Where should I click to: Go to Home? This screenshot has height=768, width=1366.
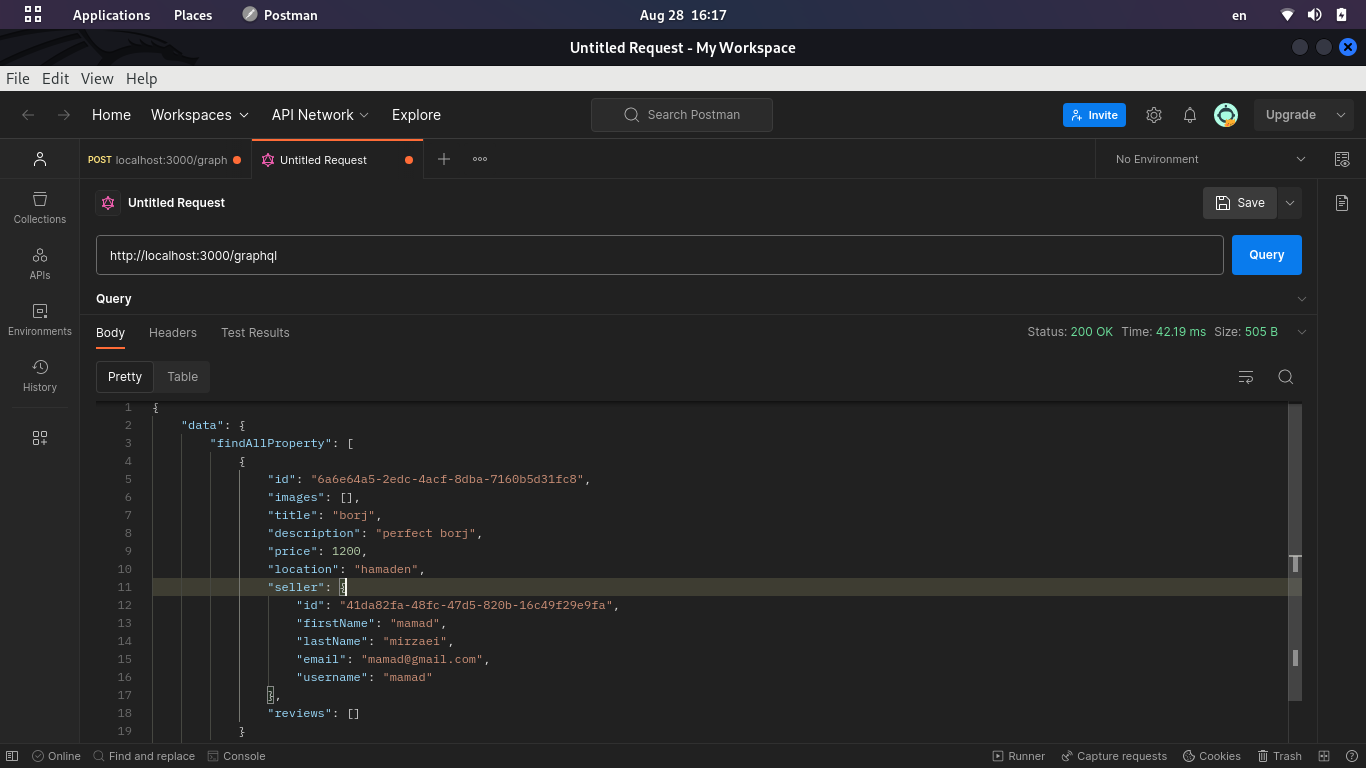[x=111, y=115]
